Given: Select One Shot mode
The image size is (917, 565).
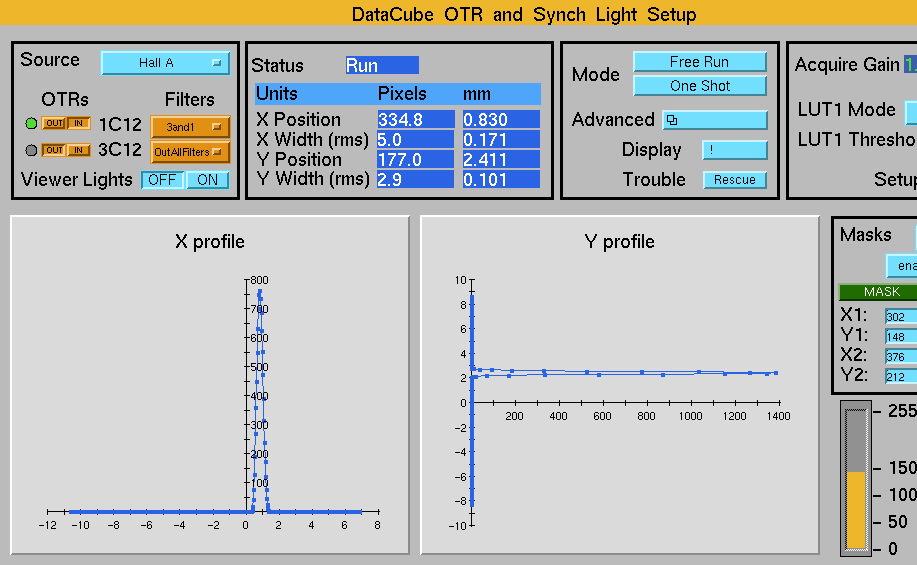Looking at the screenshot, I should (699, 86).
